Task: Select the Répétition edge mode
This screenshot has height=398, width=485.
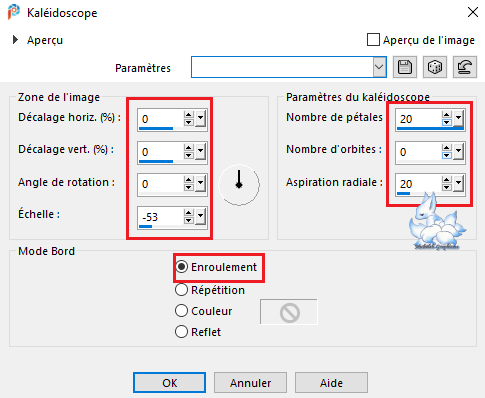Action: point(181,290)
